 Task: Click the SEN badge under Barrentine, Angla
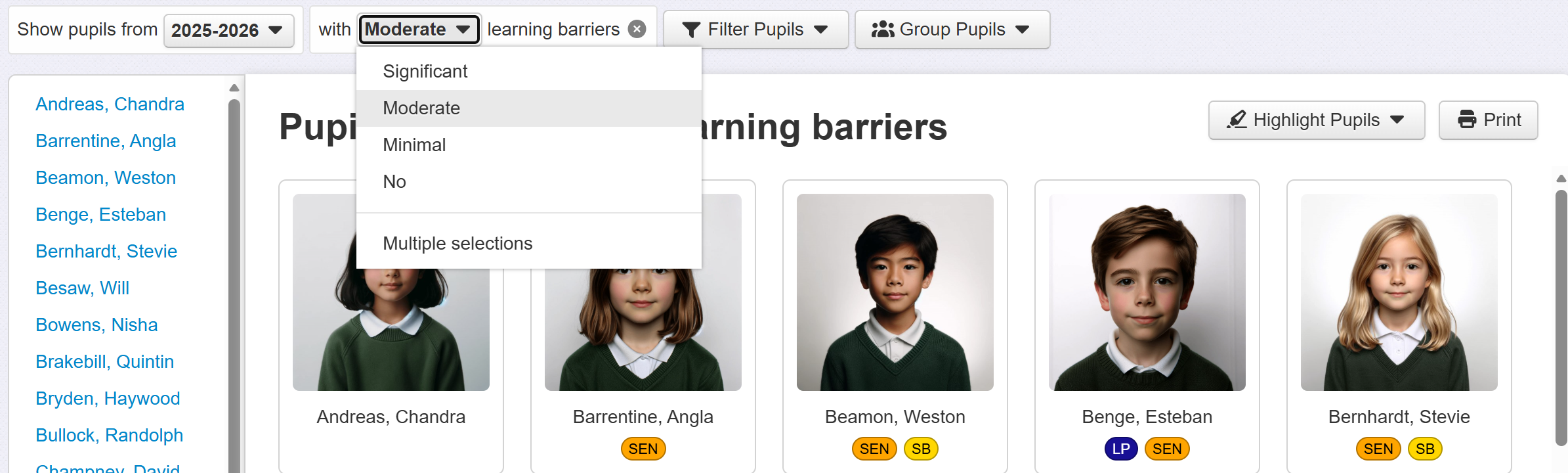643,449
